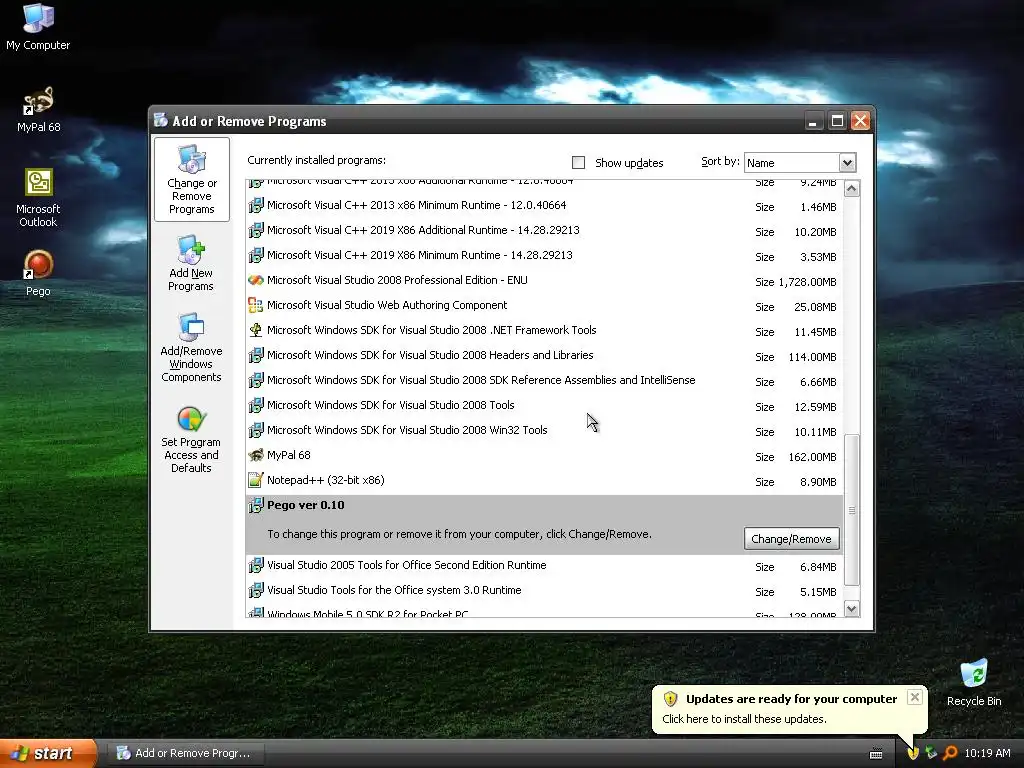The width and height of the screenshot is (1024, 768).
Task: Select Microsoft Visual C++ 2019 X86 Minimum Runtime
Action: point(419,255)
